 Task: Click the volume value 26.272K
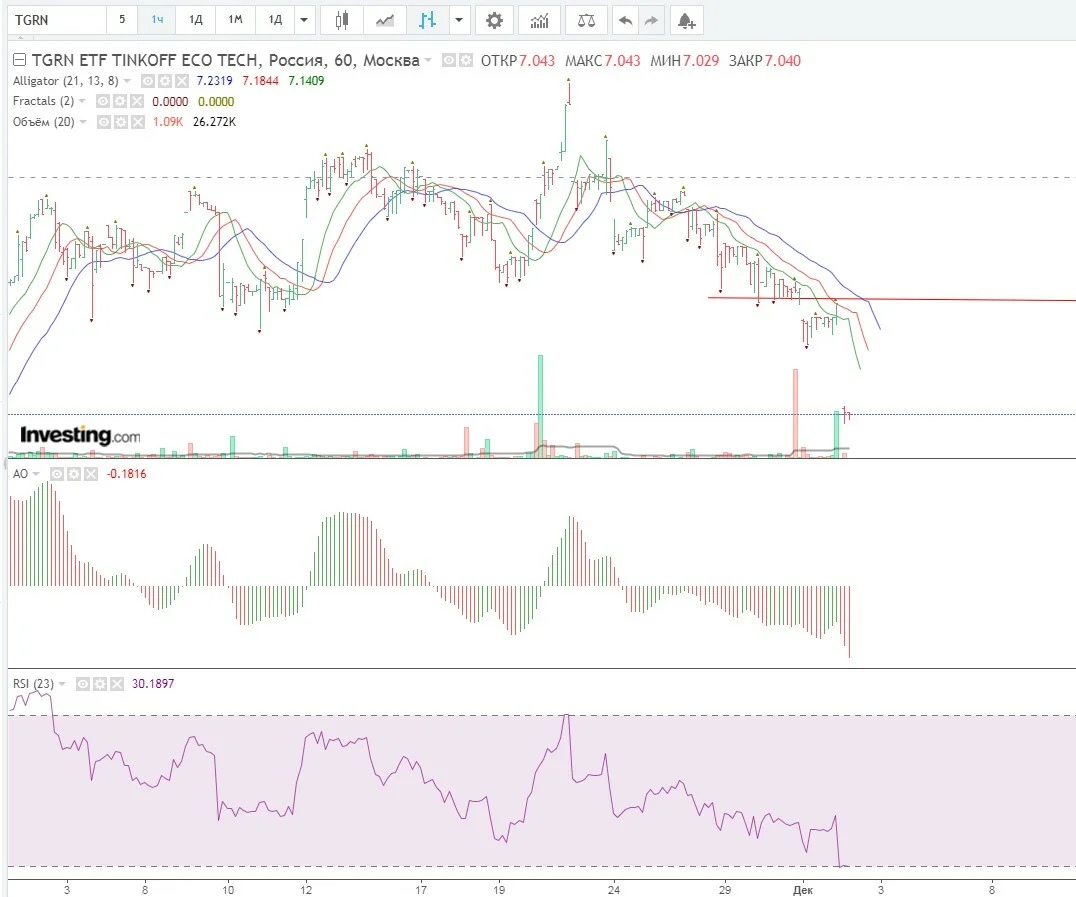(214, 122)
